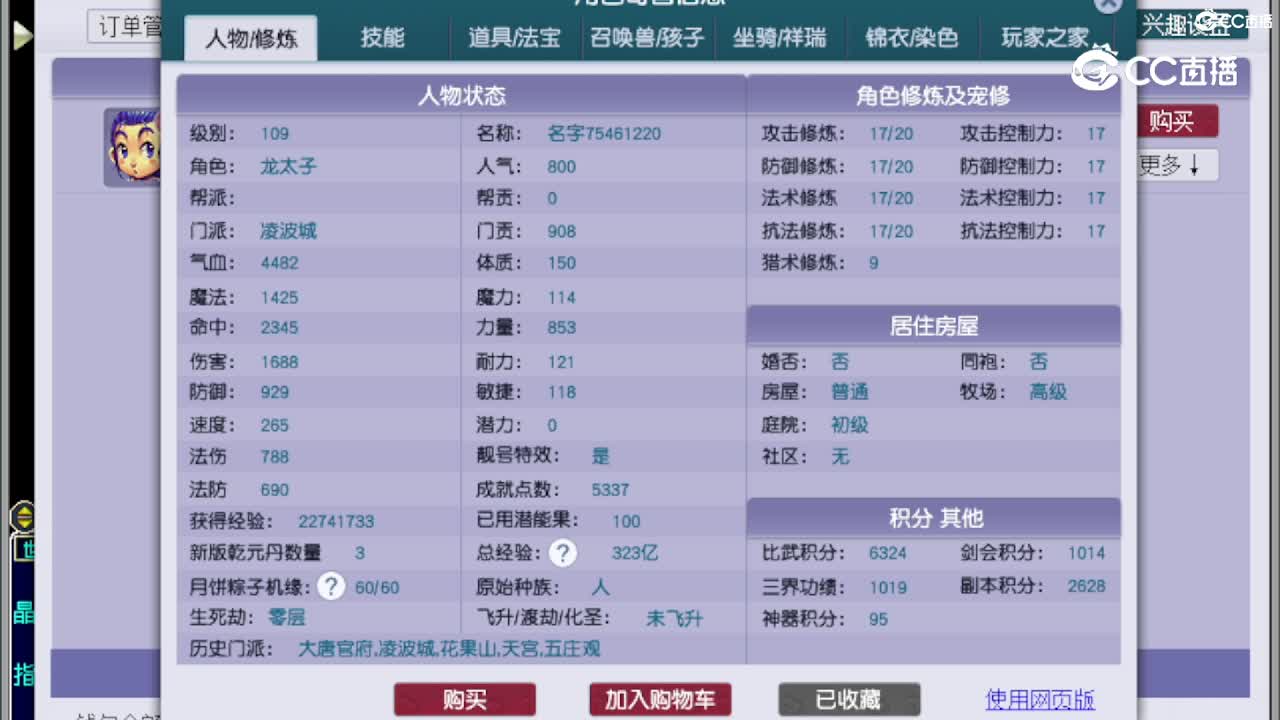Switch to the 技能 tab
This screenshot has width=1280, height=720.
click(x=384, y=36)
